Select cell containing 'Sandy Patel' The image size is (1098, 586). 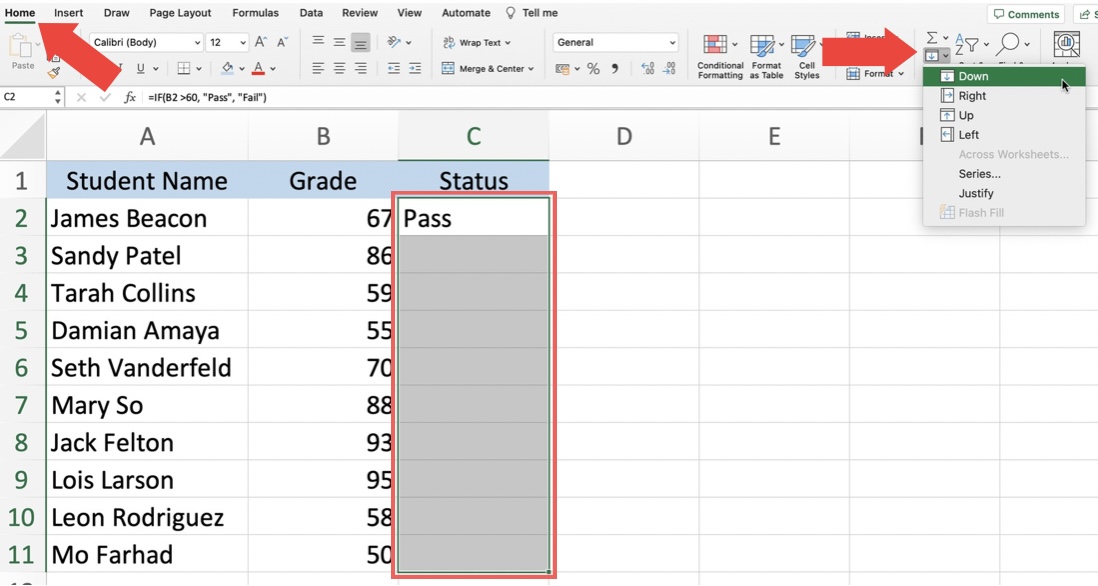point(147,256)
